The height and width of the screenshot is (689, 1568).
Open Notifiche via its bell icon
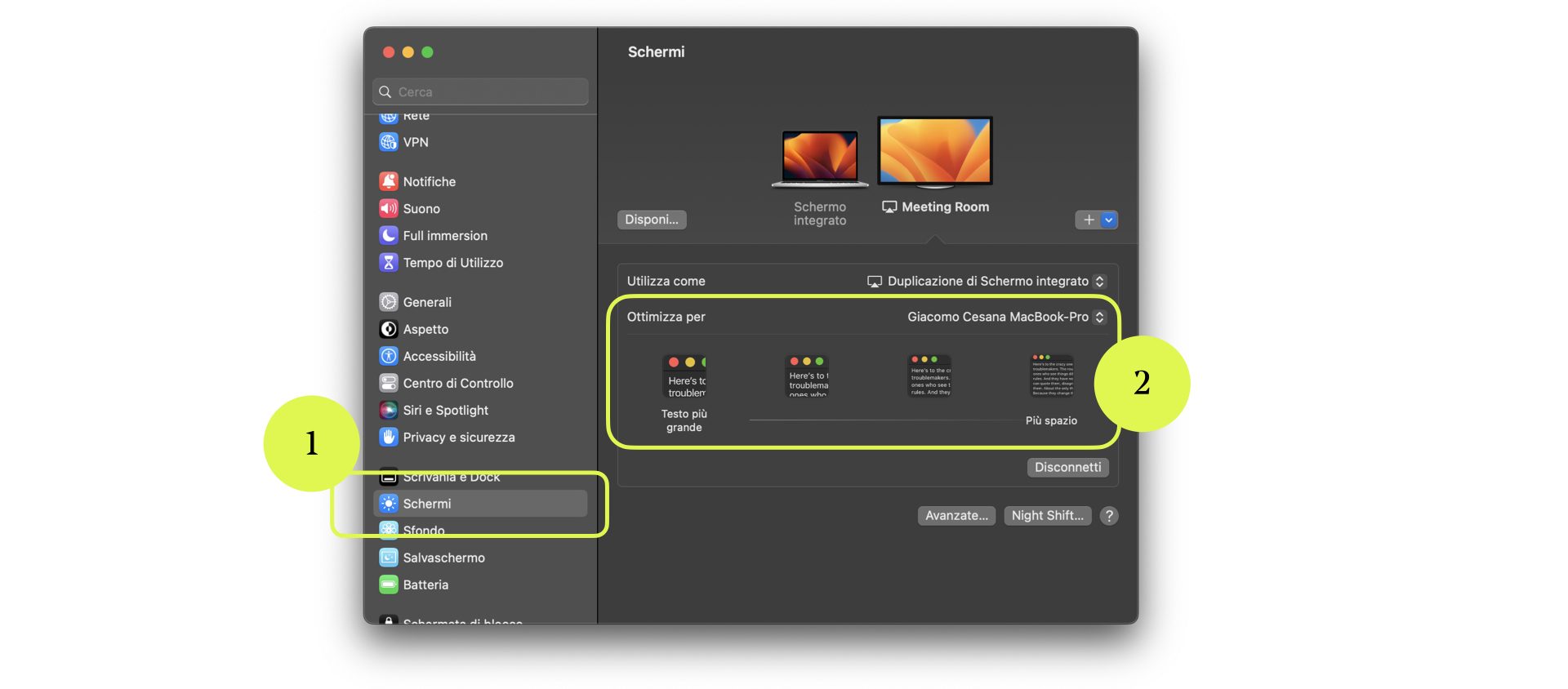point(389,181)
